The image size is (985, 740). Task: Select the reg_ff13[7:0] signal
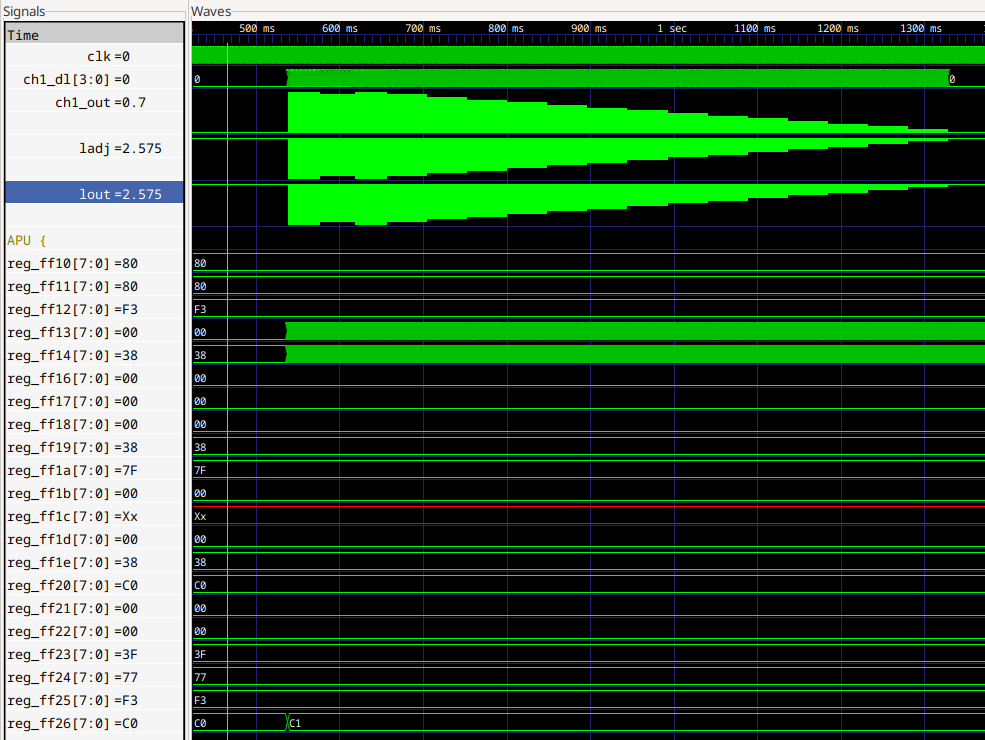72,333
